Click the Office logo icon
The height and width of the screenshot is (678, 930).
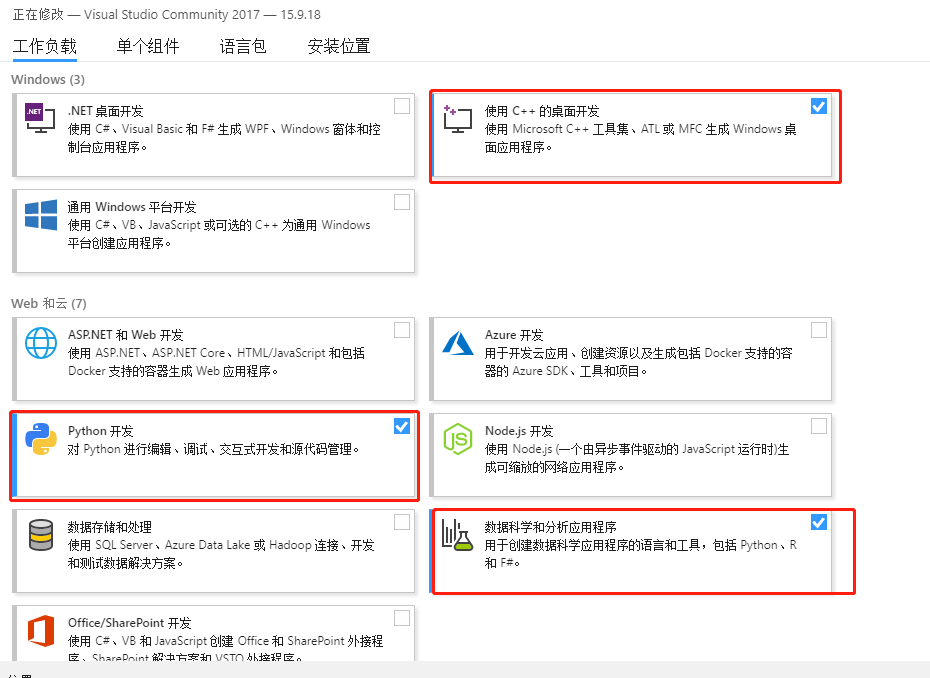point(41,631)
